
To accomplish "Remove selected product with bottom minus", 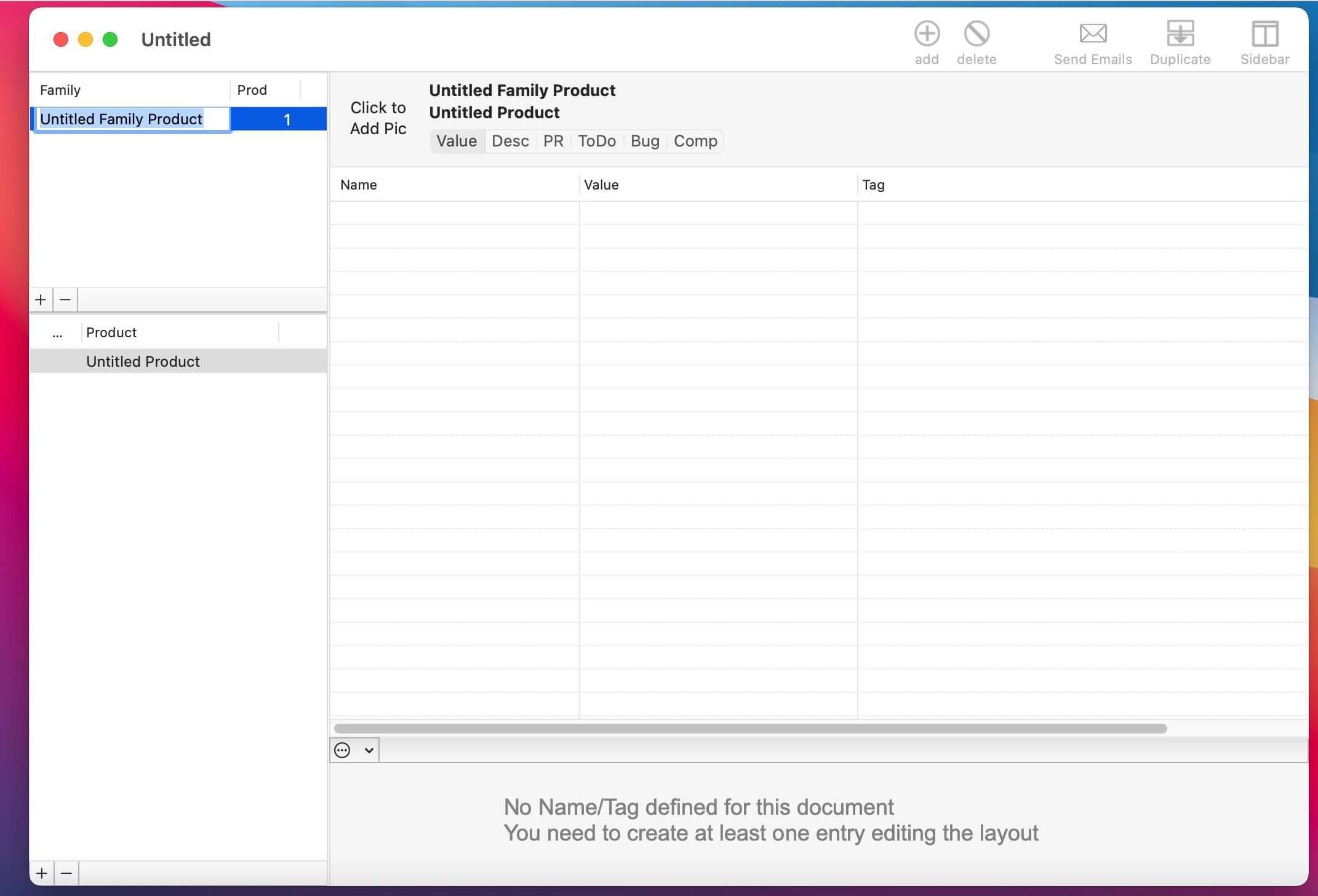I will pos(66,873).
